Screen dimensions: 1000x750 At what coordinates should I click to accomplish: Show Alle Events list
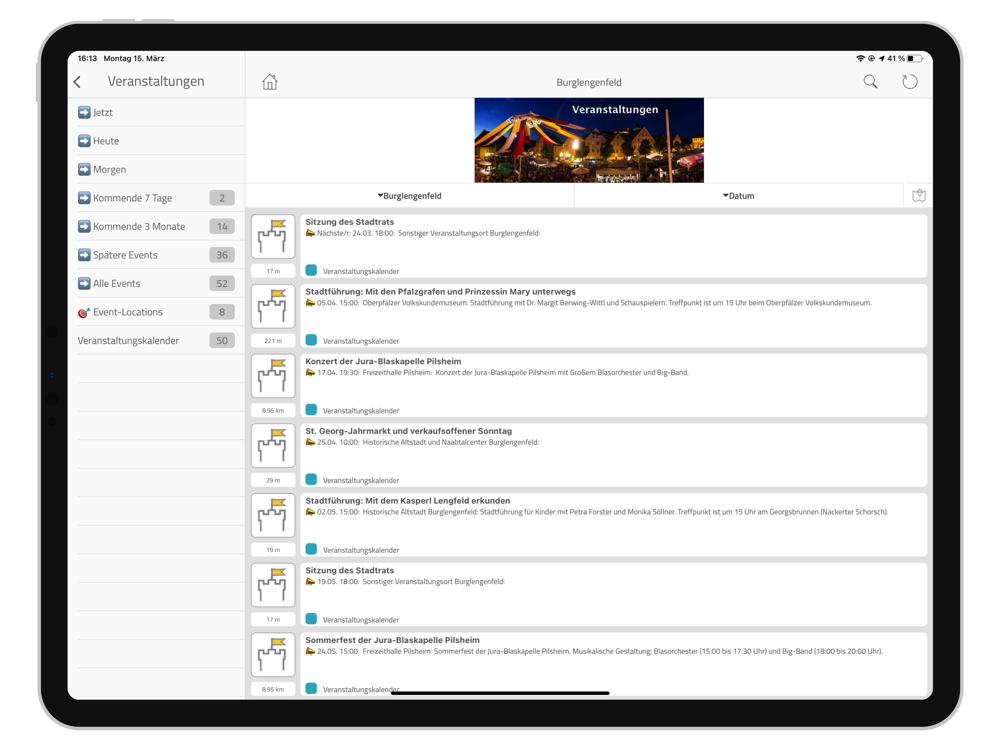point(156,283)
